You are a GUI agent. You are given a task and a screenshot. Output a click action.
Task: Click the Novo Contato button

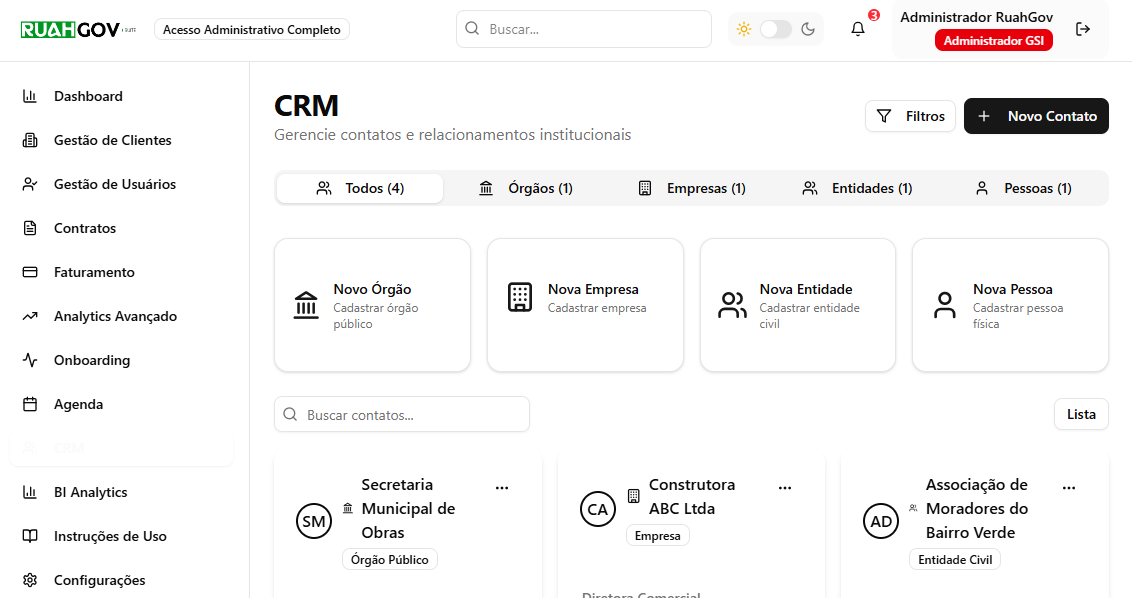pos(1036,116)
